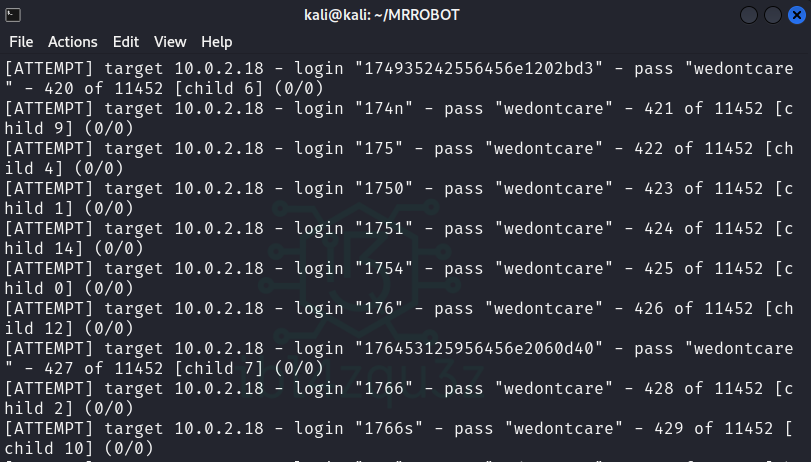Open the Help menu

click(217, 42)
